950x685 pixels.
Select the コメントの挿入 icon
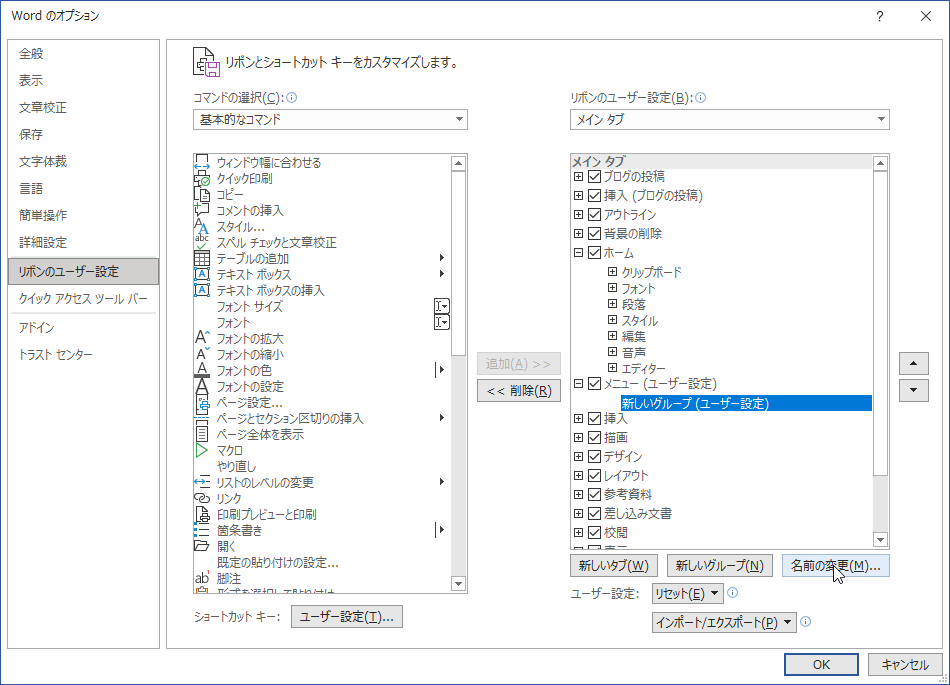202,210
